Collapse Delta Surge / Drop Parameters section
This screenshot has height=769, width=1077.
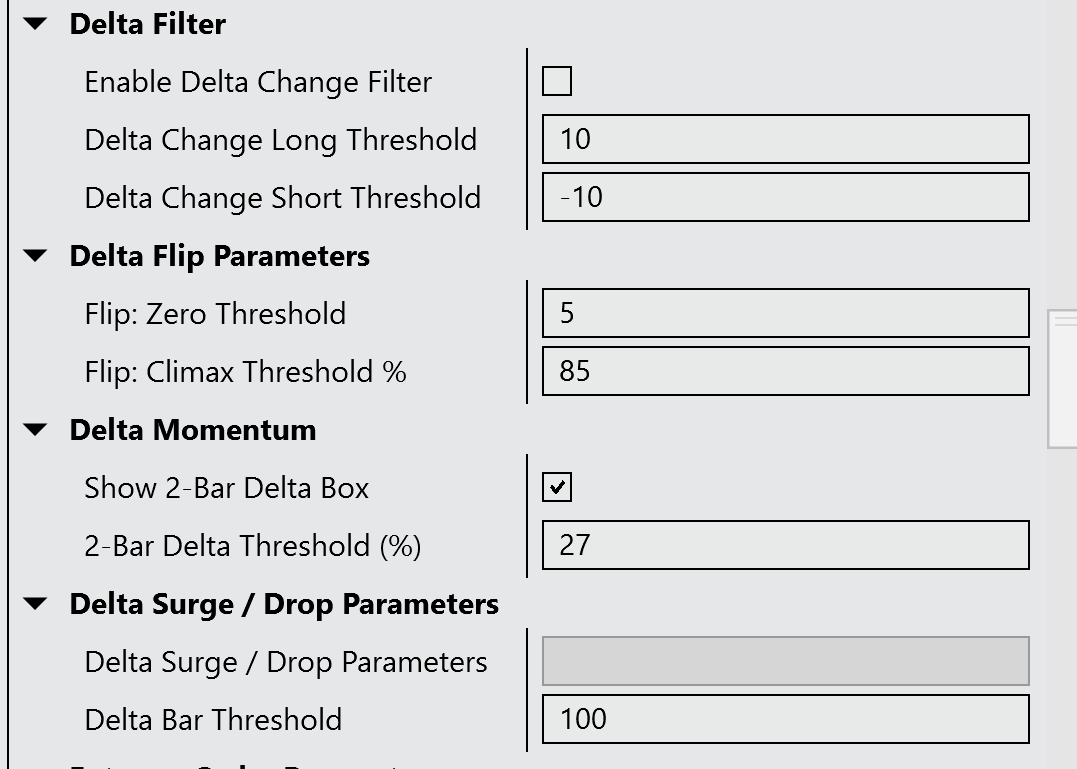coord(36,604)
